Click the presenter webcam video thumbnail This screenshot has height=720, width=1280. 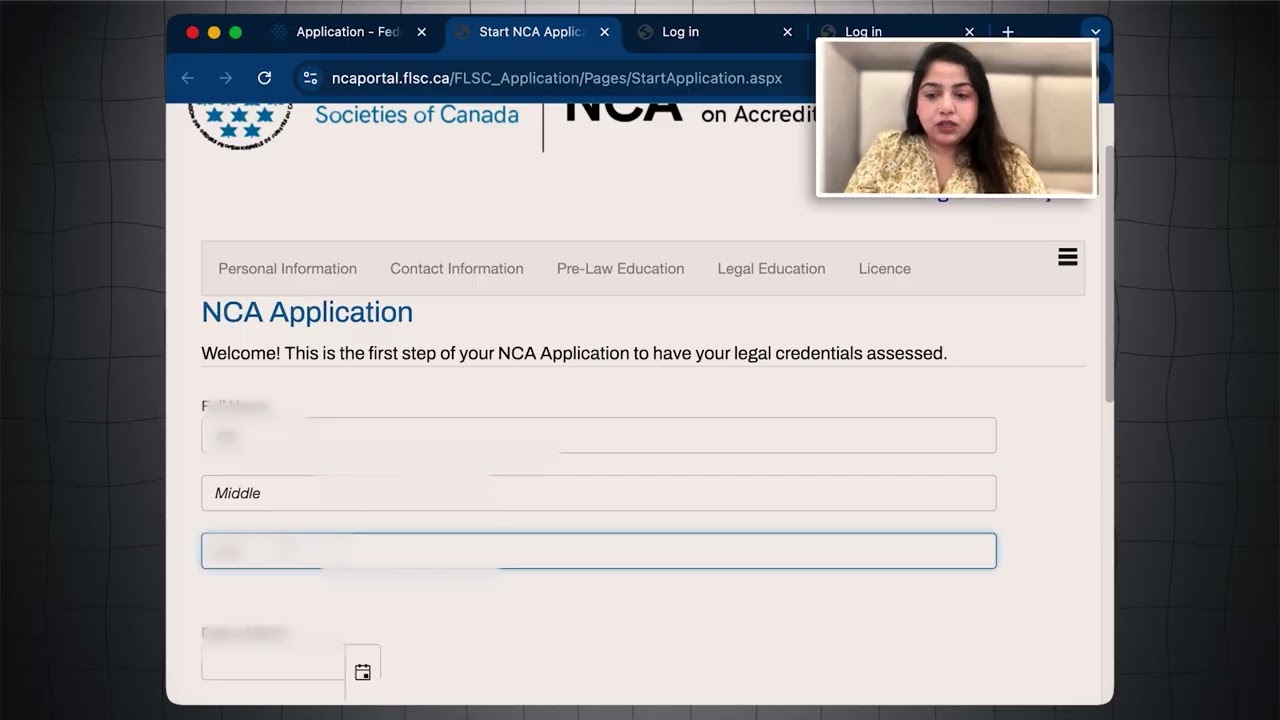coord(957,117)
